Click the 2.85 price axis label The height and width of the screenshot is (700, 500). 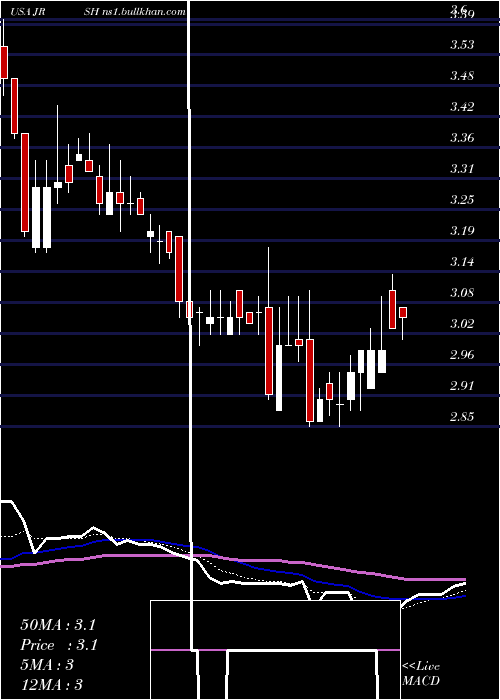(462, 417)
